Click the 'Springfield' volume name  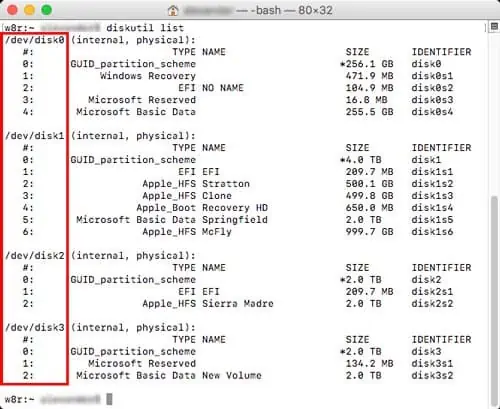click(235, 220)
